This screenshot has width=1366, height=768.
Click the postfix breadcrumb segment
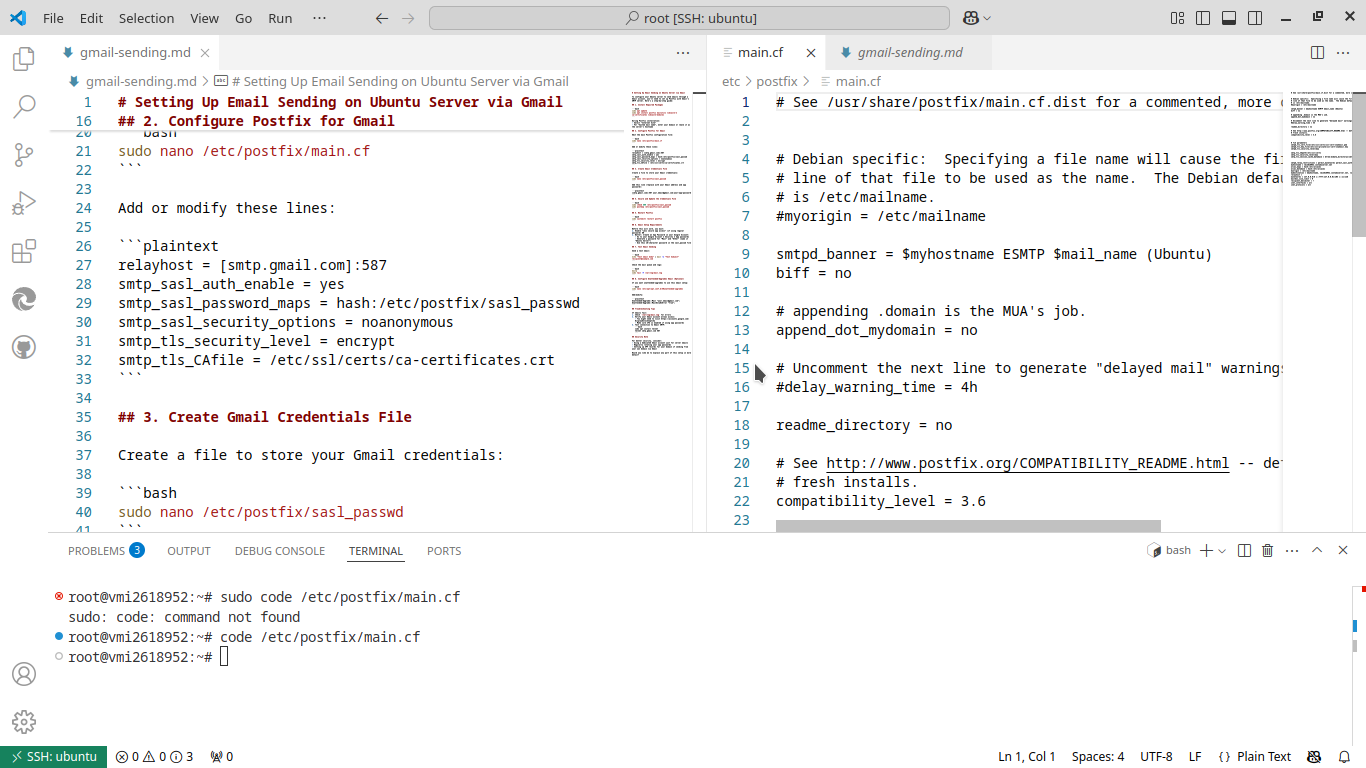tap(777, 81)
